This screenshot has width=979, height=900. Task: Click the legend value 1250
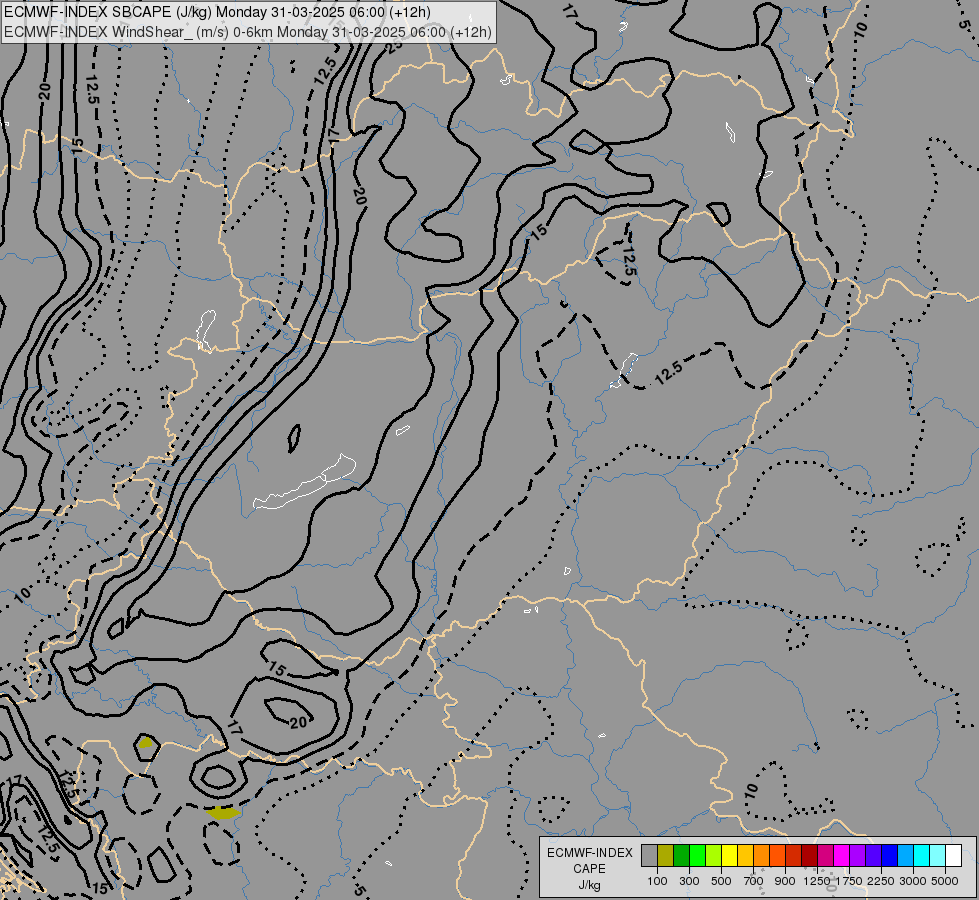(817, 881)
